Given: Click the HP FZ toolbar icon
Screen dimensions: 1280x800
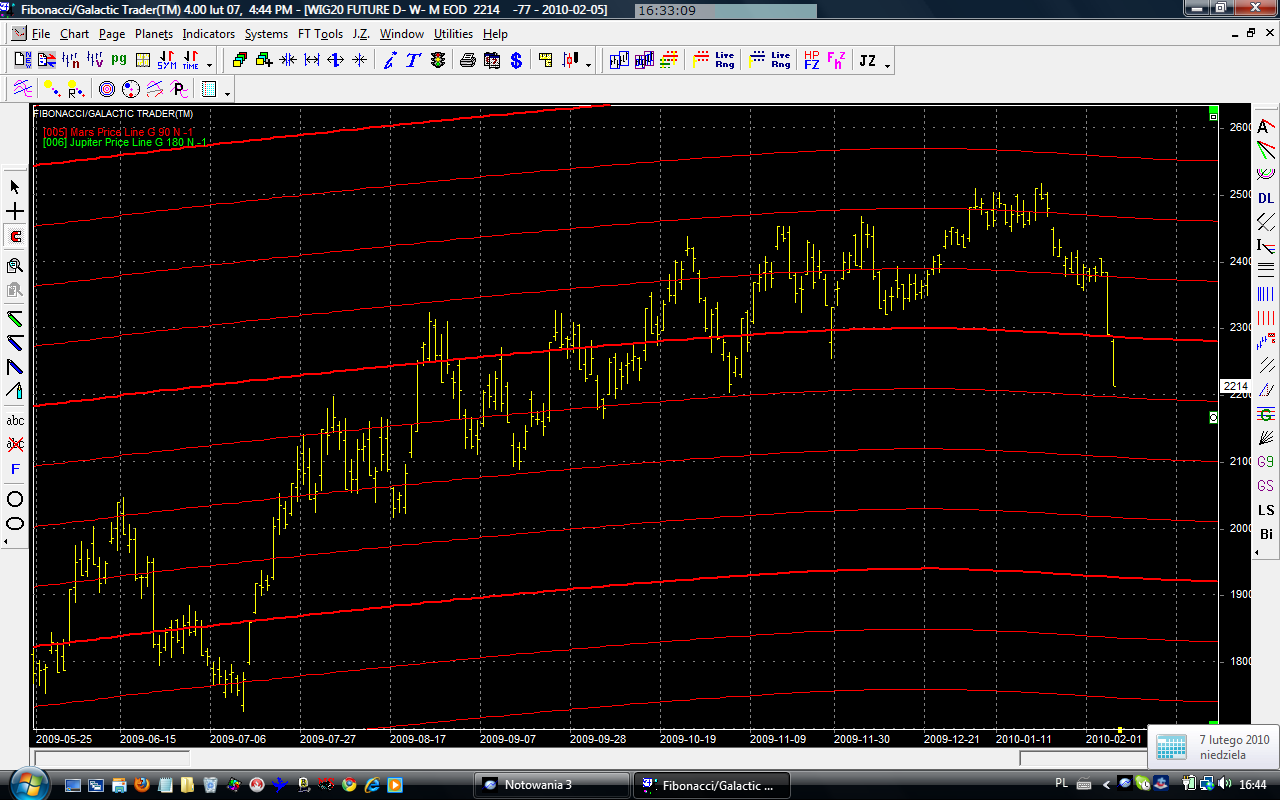Looking at the screenshot, I should tap(811, 61).
